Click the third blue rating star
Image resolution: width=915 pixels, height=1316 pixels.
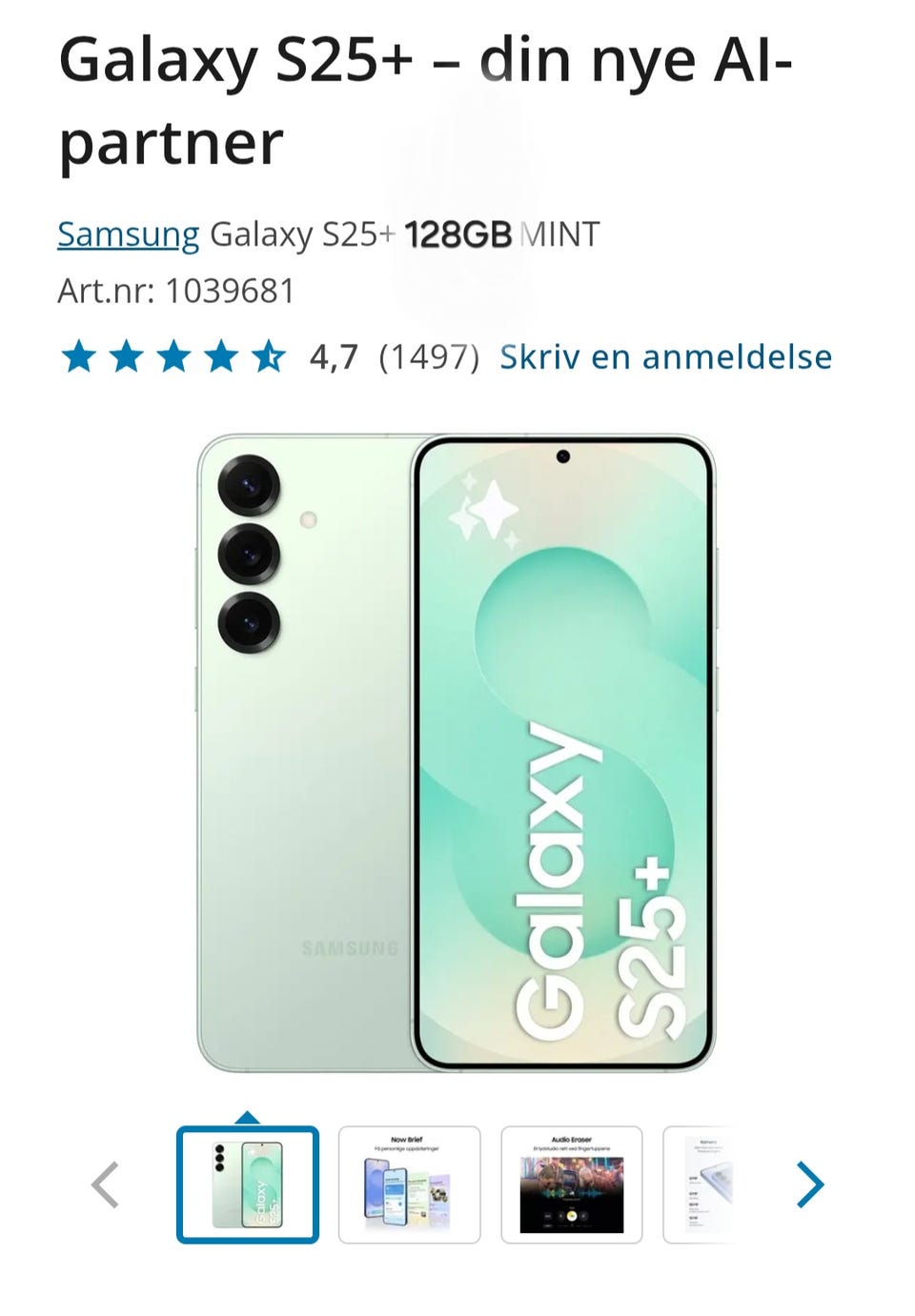[173, 357]
